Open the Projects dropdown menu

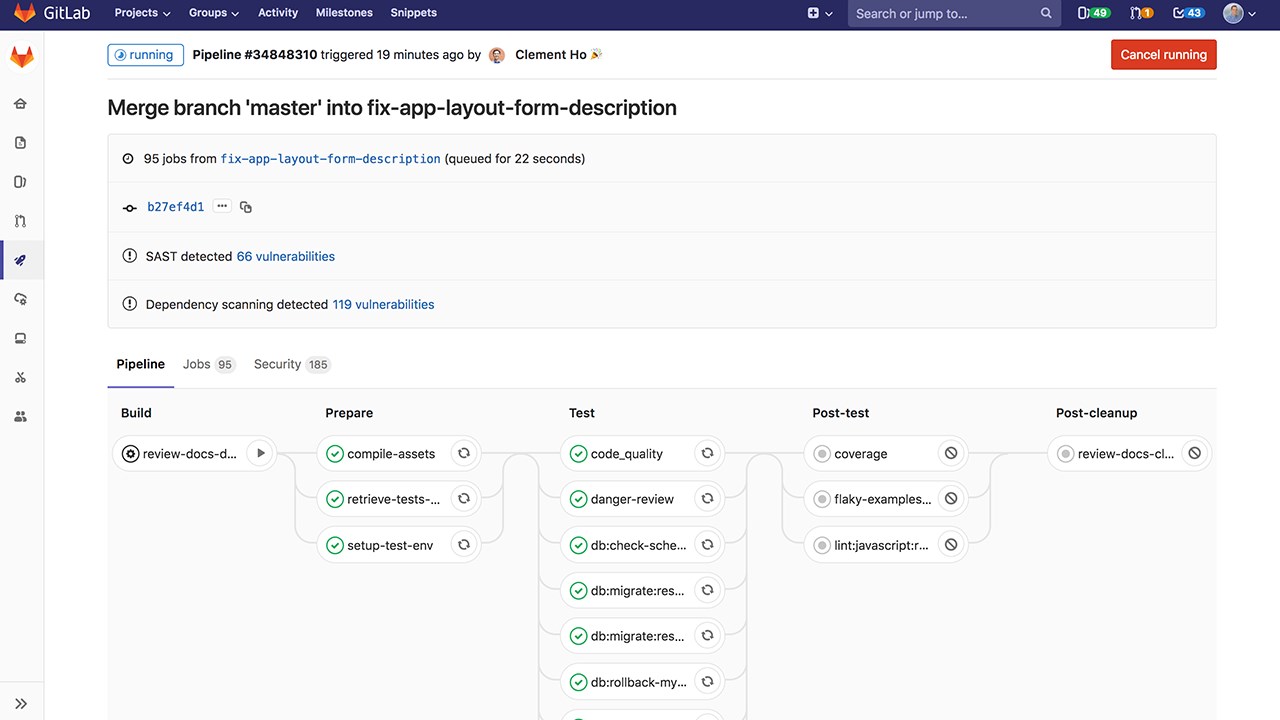coord(142,13)
